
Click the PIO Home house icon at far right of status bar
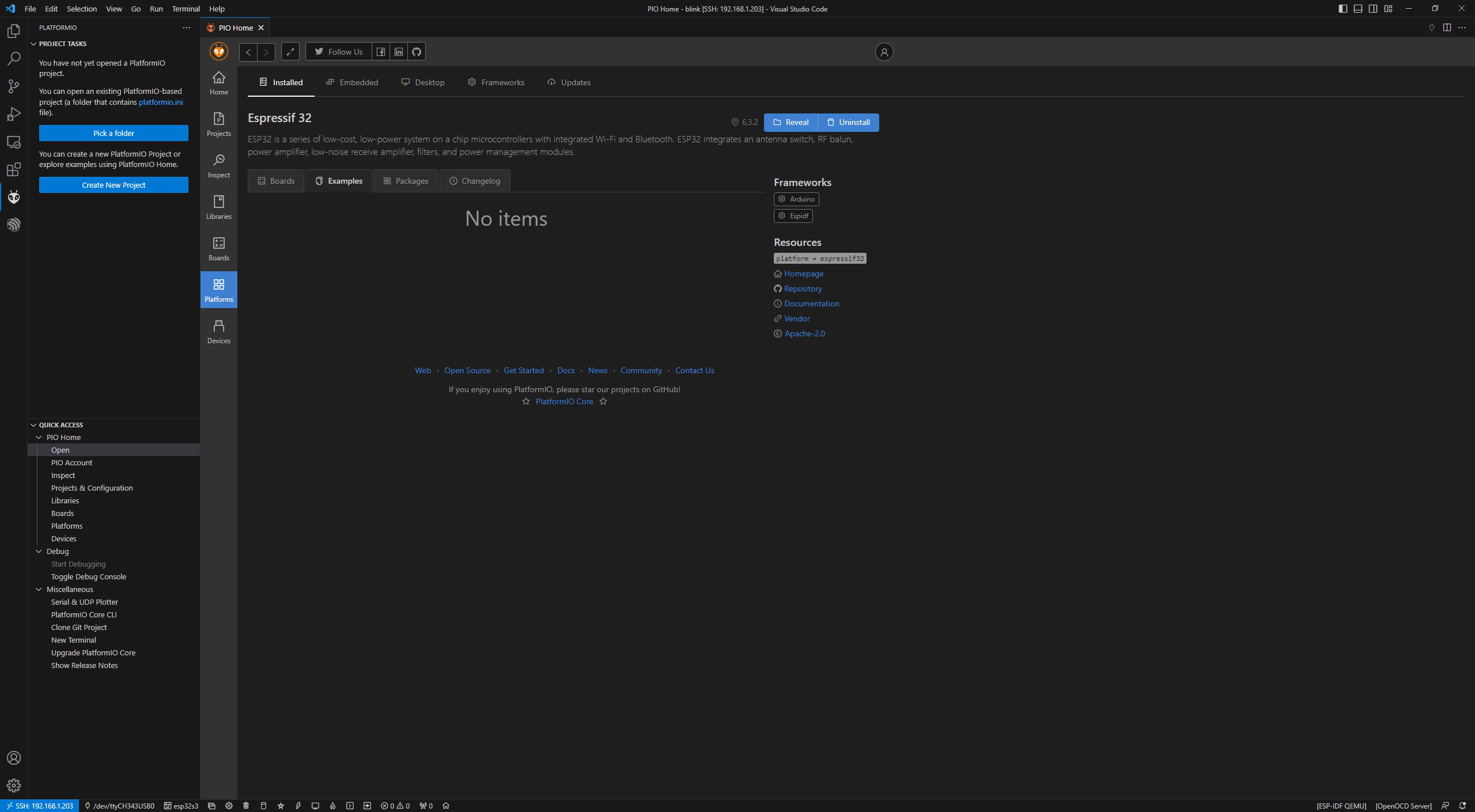446,806
